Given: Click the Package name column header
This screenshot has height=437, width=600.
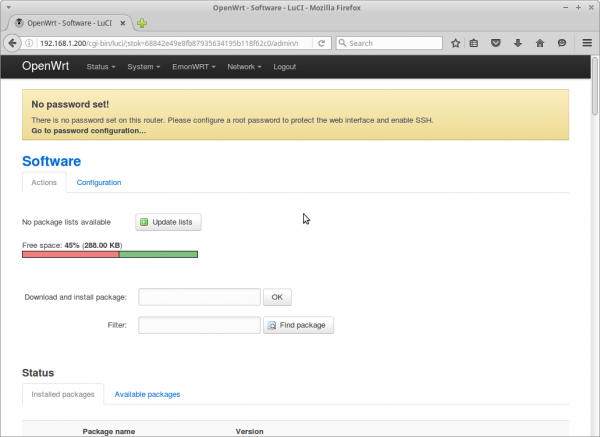Looking at the screenshot, I should [x=109, y=431].
